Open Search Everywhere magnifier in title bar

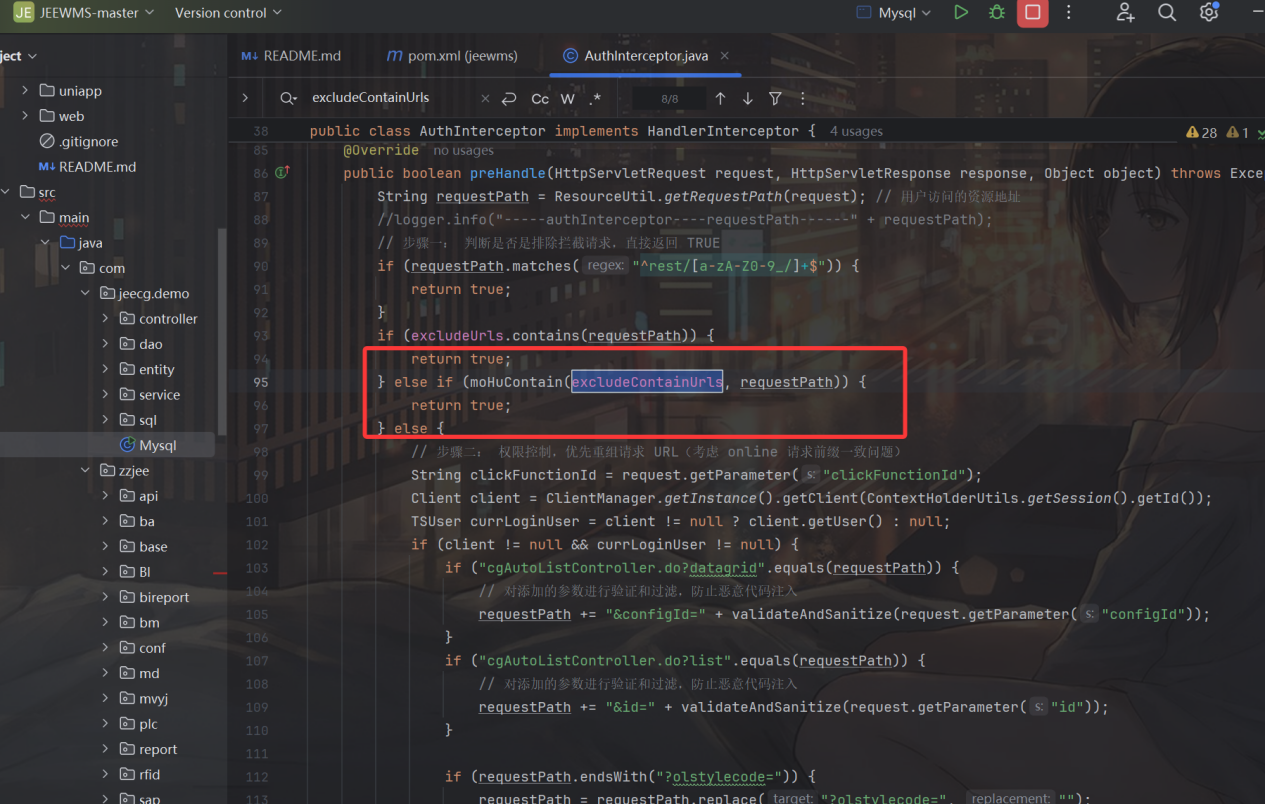(1167, 13)
